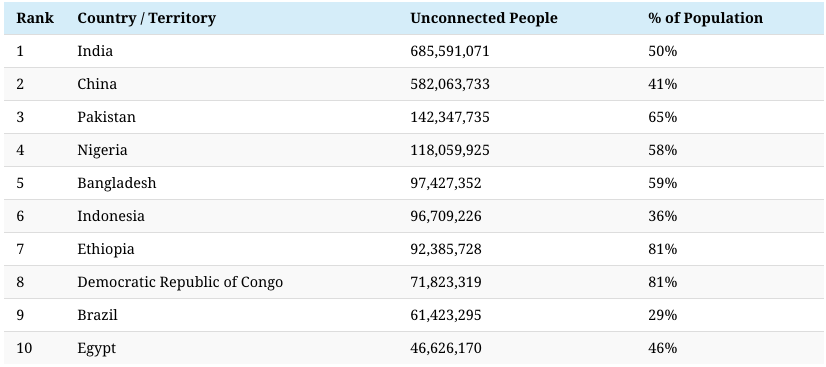The width and height of the screenshot is (826, 367).
Task: Click the Country / Territory column header
Action: (146, 18)
